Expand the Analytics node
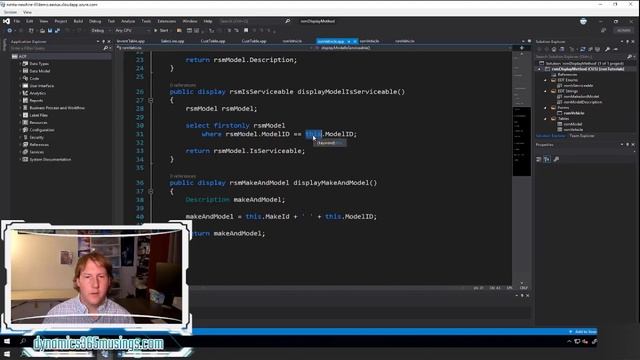 click(20, 93)
